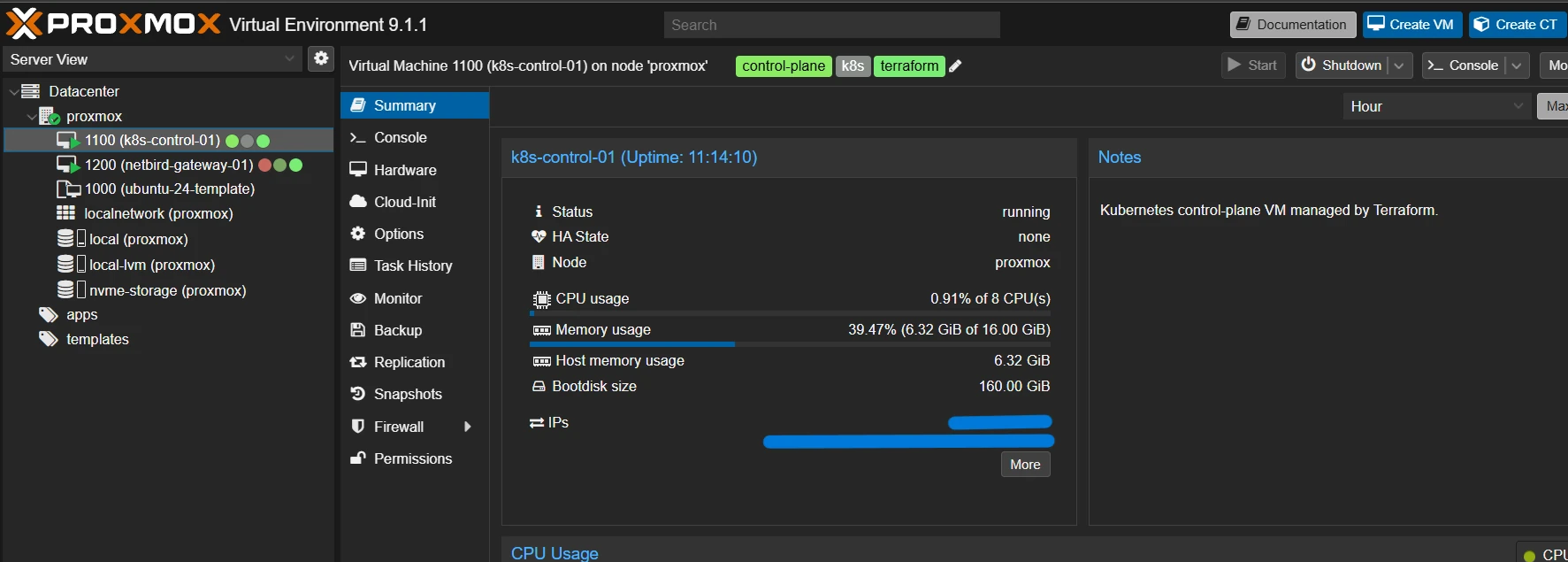The width and height of the screenshot is (1568, 562).
Task: Select 1000 (ubuntu-24-template) in the tree
Action: coord(169,189)
